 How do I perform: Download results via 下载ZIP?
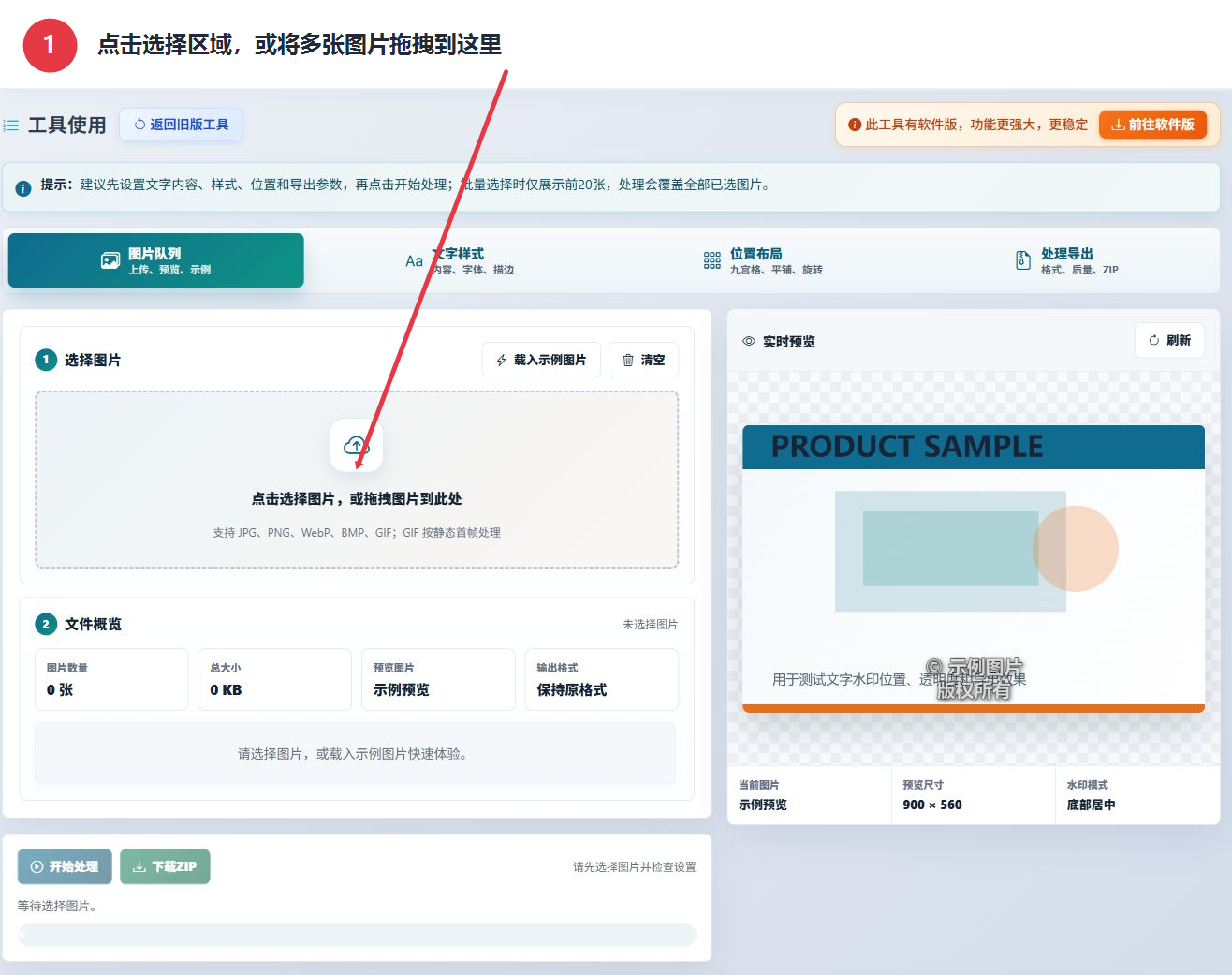point(165,866)
